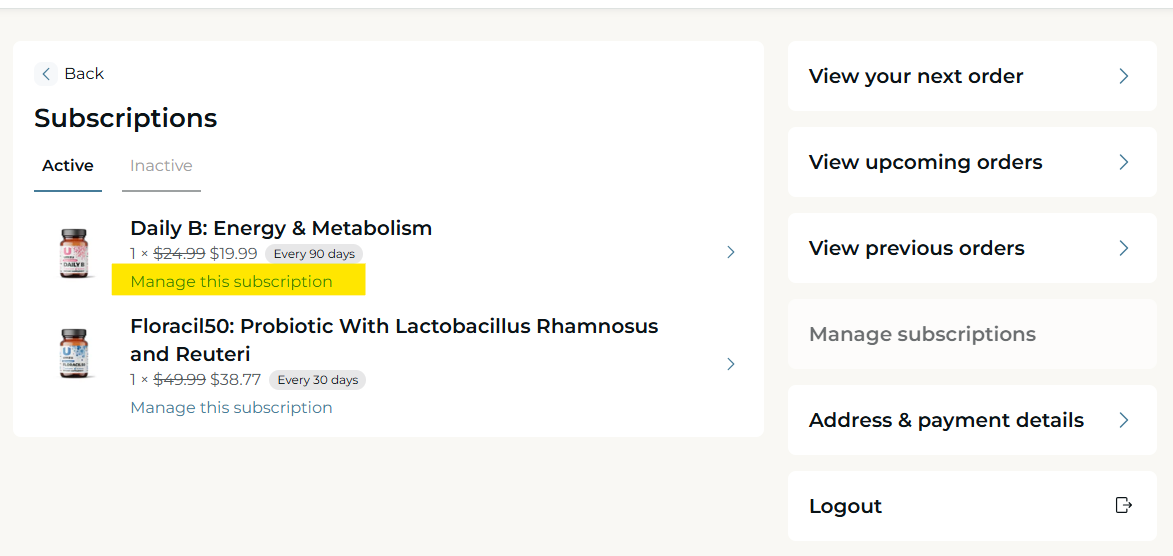
Task: Click the Logout exit icon
Action: 1123,506
